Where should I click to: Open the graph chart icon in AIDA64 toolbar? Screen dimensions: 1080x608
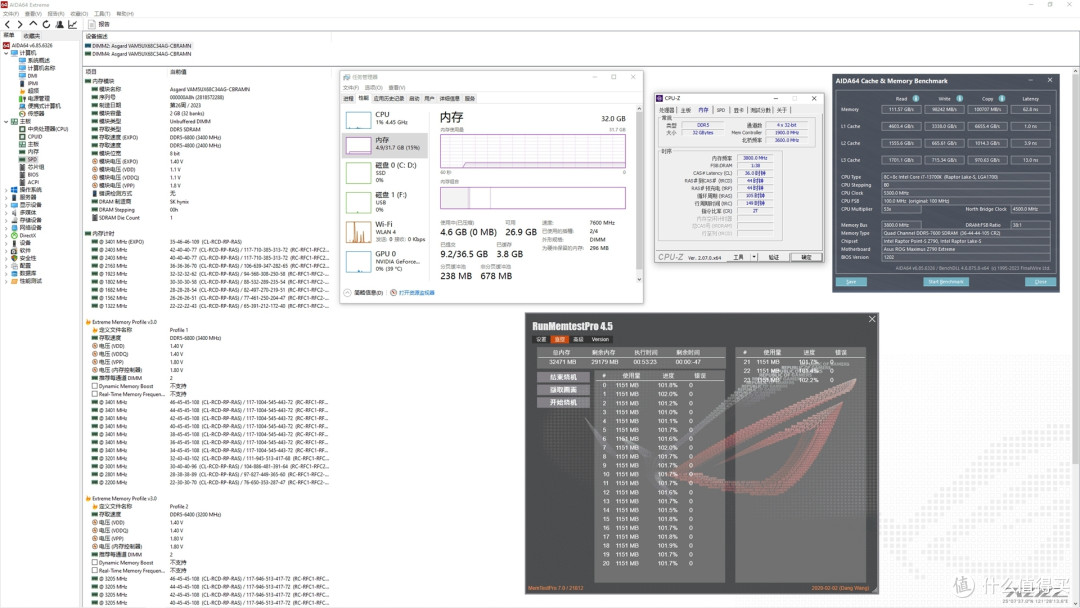(72, 24)
